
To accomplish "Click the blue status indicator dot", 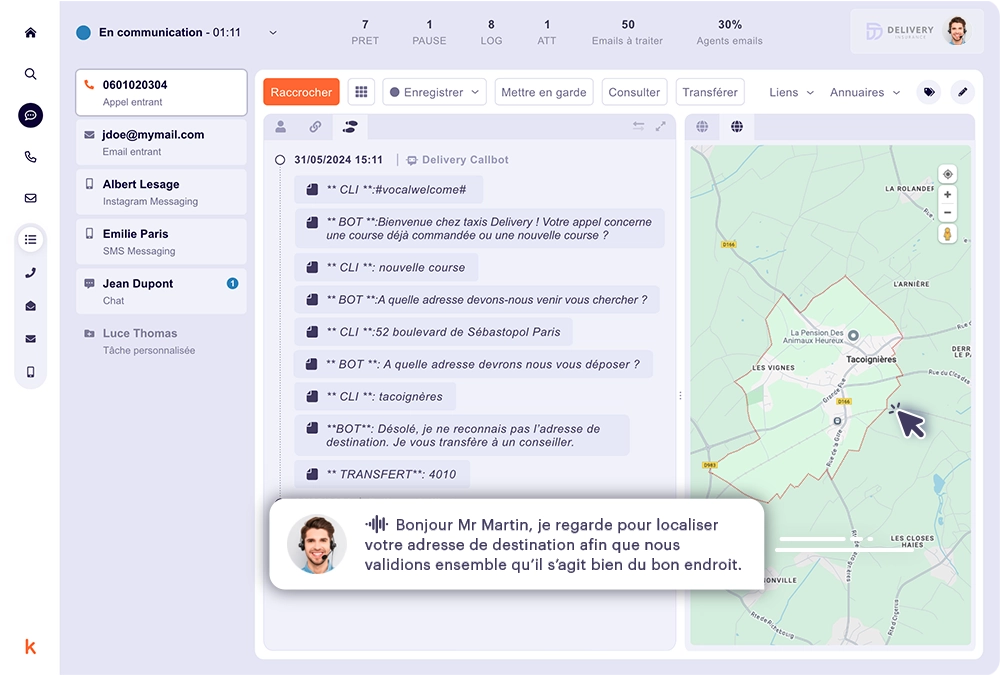I will pos(84,33).
